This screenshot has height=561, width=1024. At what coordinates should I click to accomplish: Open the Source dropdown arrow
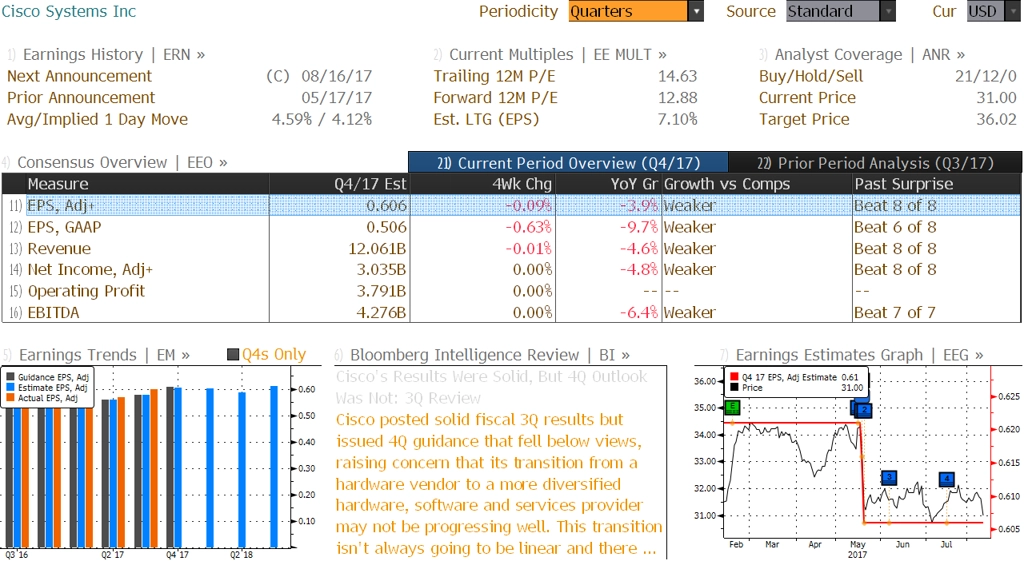pos(888,11)
